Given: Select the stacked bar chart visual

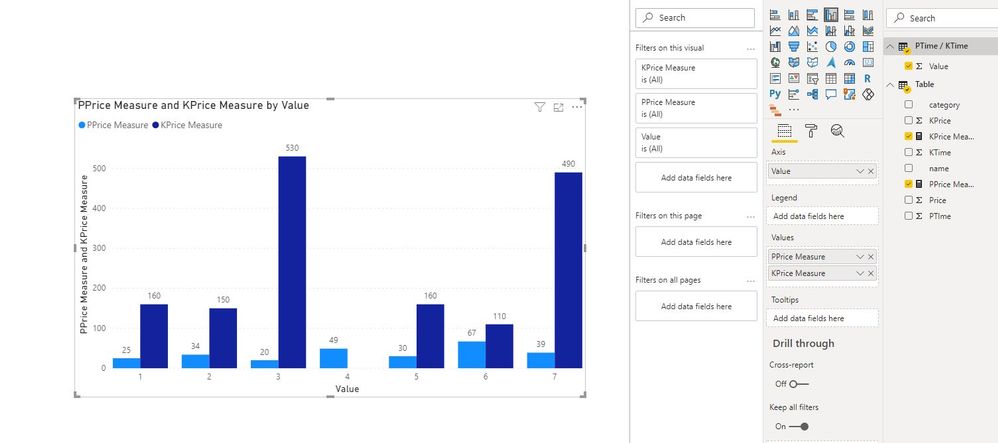Looking at the screenshot, I should (x=775, y=15).
